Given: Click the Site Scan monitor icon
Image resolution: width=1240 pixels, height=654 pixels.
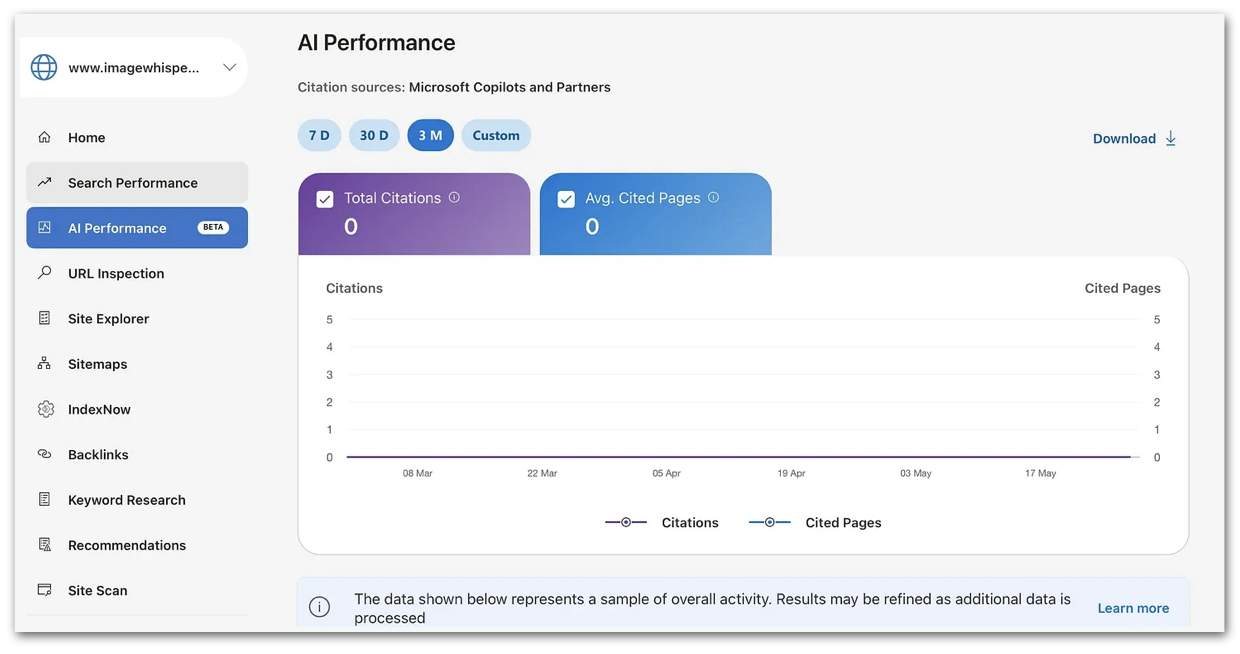Looking at the screenshot, I should (x=44, y=590).
